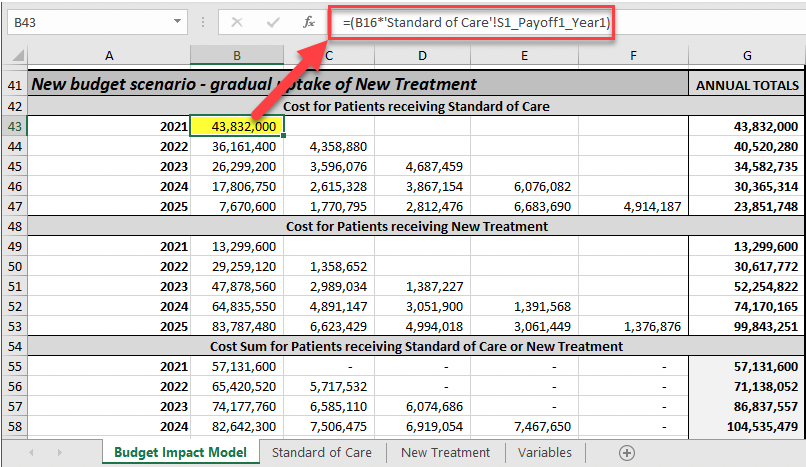806x467 pixels.
Task: Select cell with value 1,358,652
Action: (x=329, y=267)
